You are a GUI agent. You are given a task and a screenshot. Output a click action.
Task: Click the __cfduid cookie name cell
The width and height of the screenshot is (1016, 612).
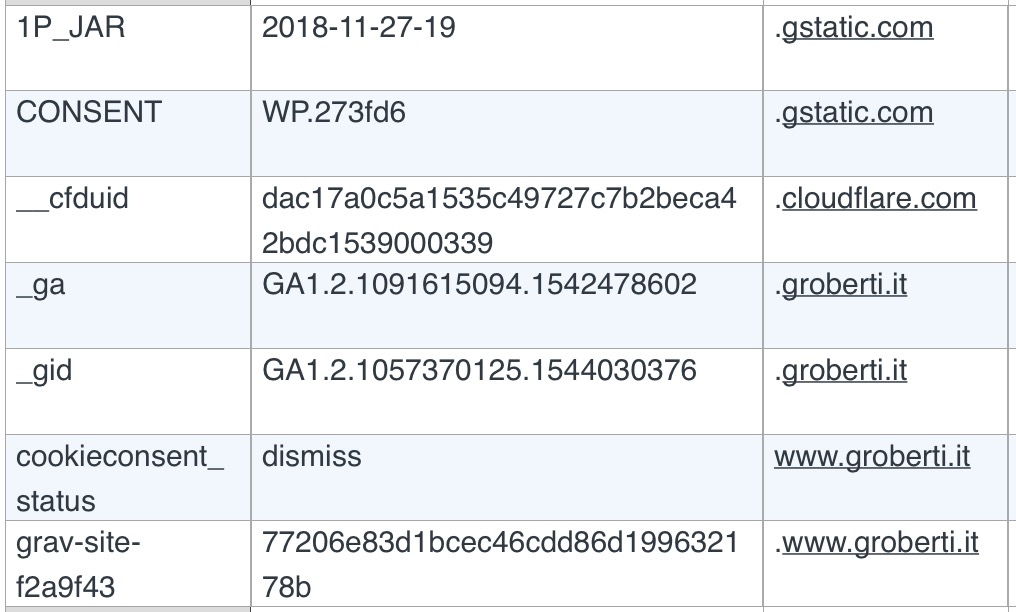point(128,220)
